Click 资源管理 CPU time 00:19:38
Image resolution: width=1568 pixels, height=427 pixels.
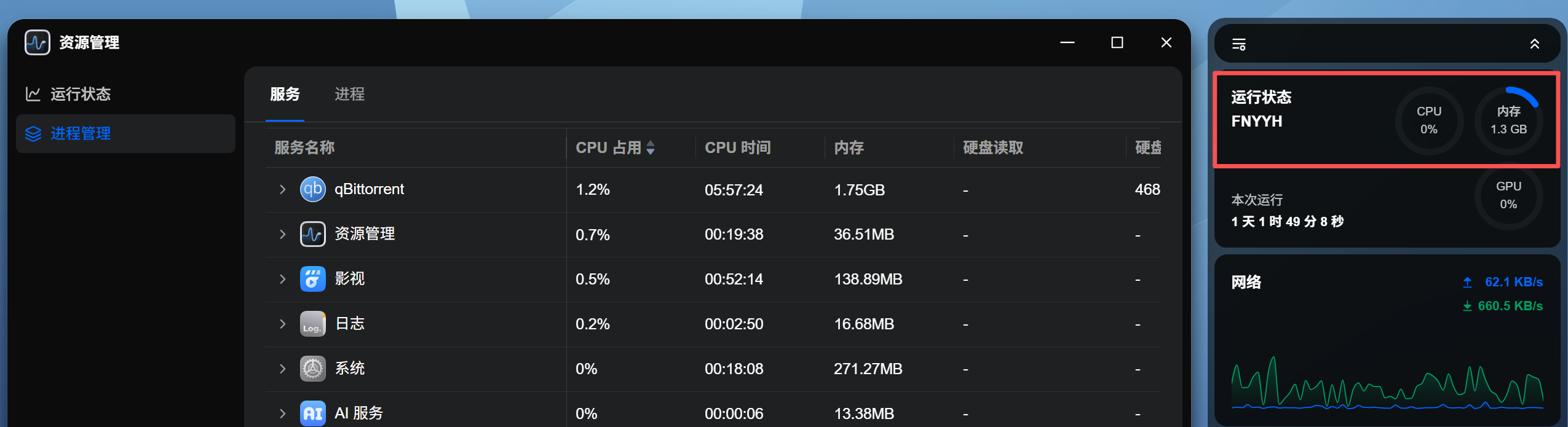point(734,235)
